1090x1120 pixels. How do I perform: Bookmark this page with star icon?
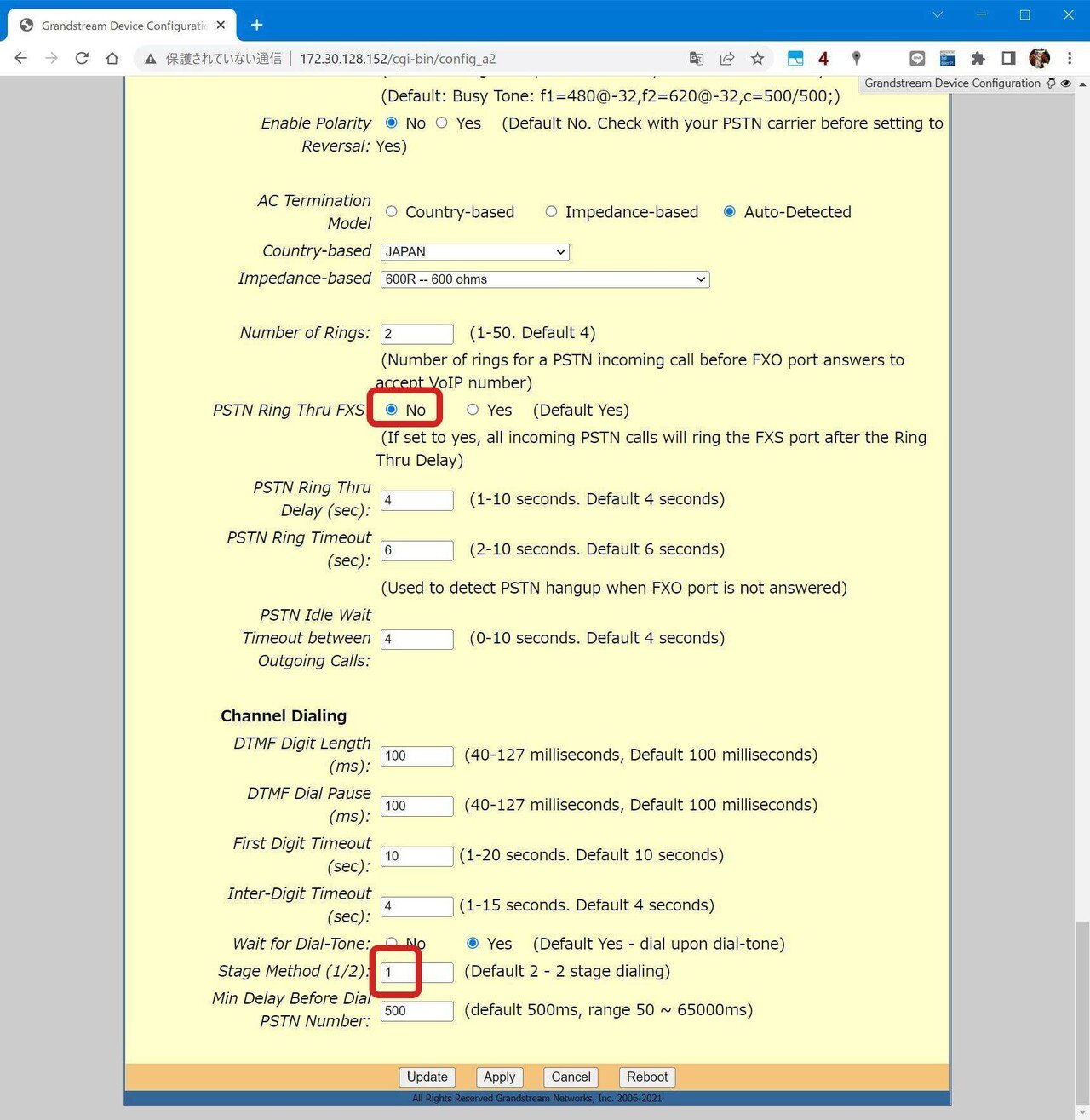pyautogui.click(x=757, y=58)
